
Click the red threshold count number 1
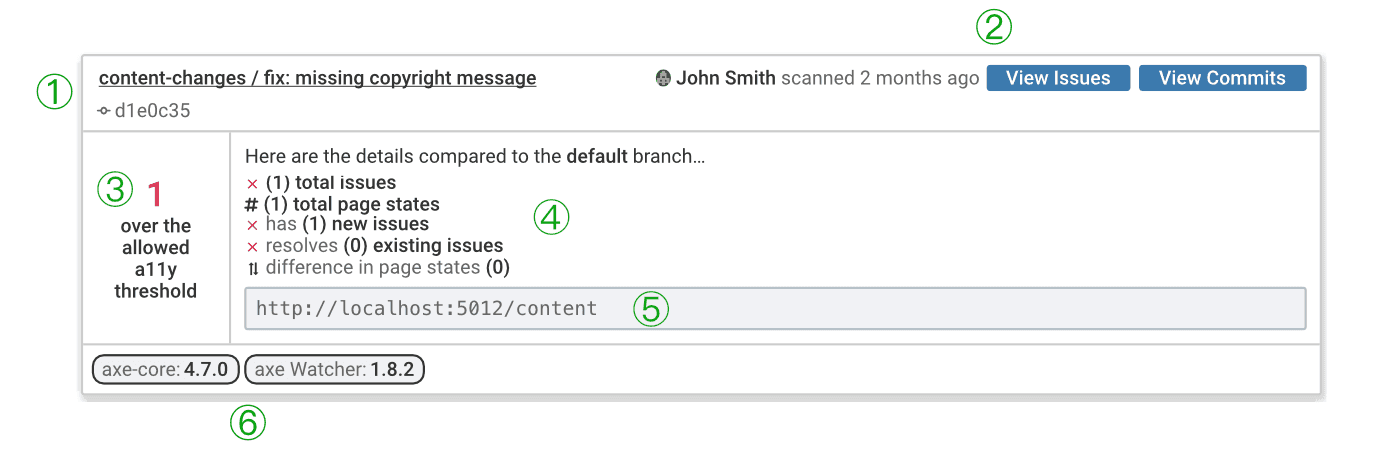155,192
